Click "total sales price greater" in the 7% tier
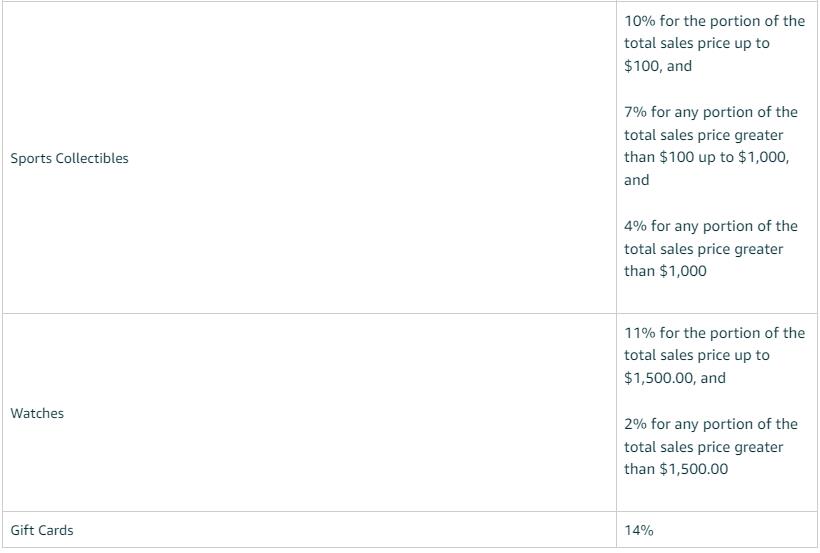 coord(704,135)
